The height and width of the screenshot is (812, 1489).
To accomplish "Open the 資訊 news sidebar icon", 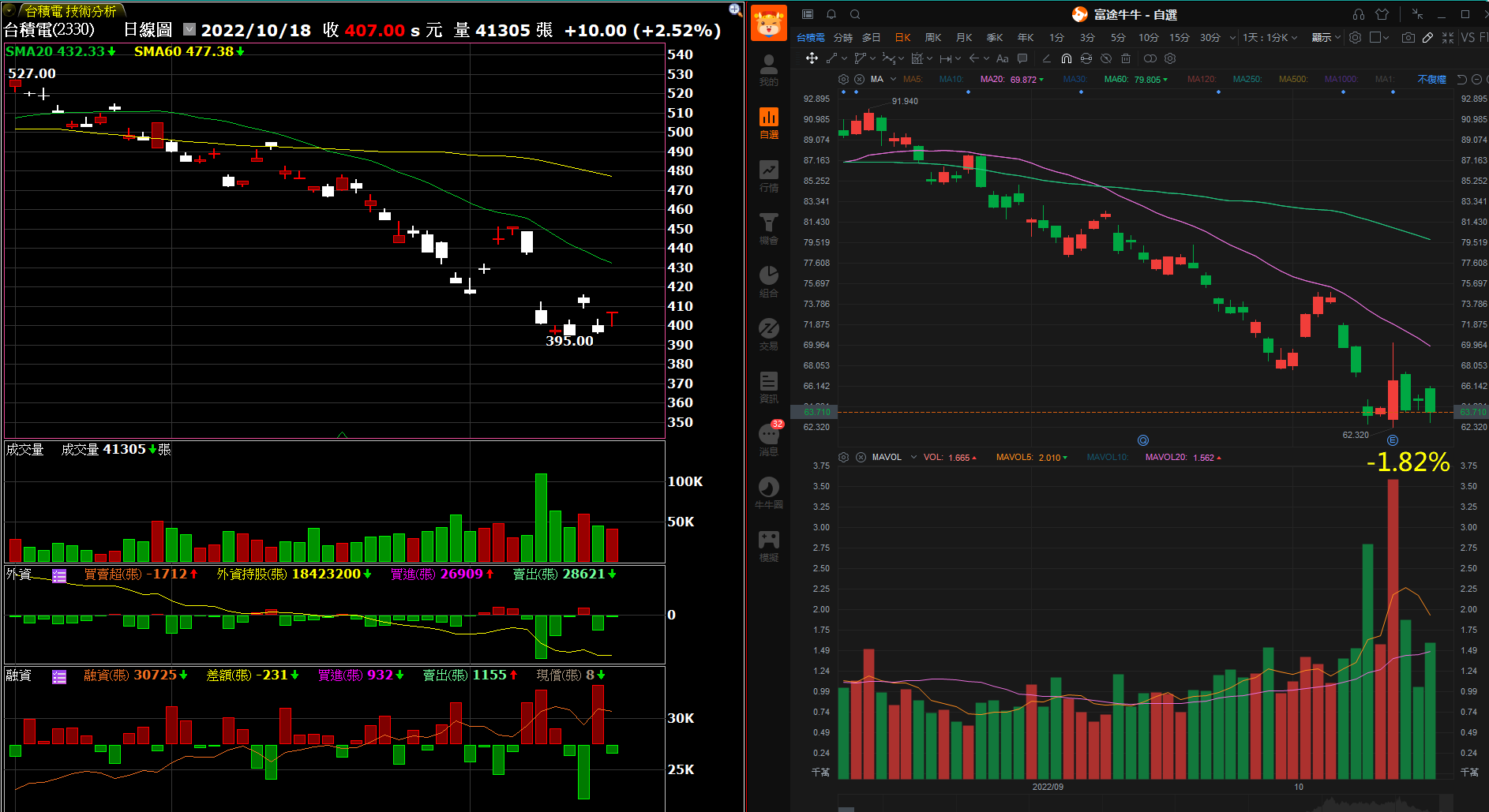I will coord(768,387).
